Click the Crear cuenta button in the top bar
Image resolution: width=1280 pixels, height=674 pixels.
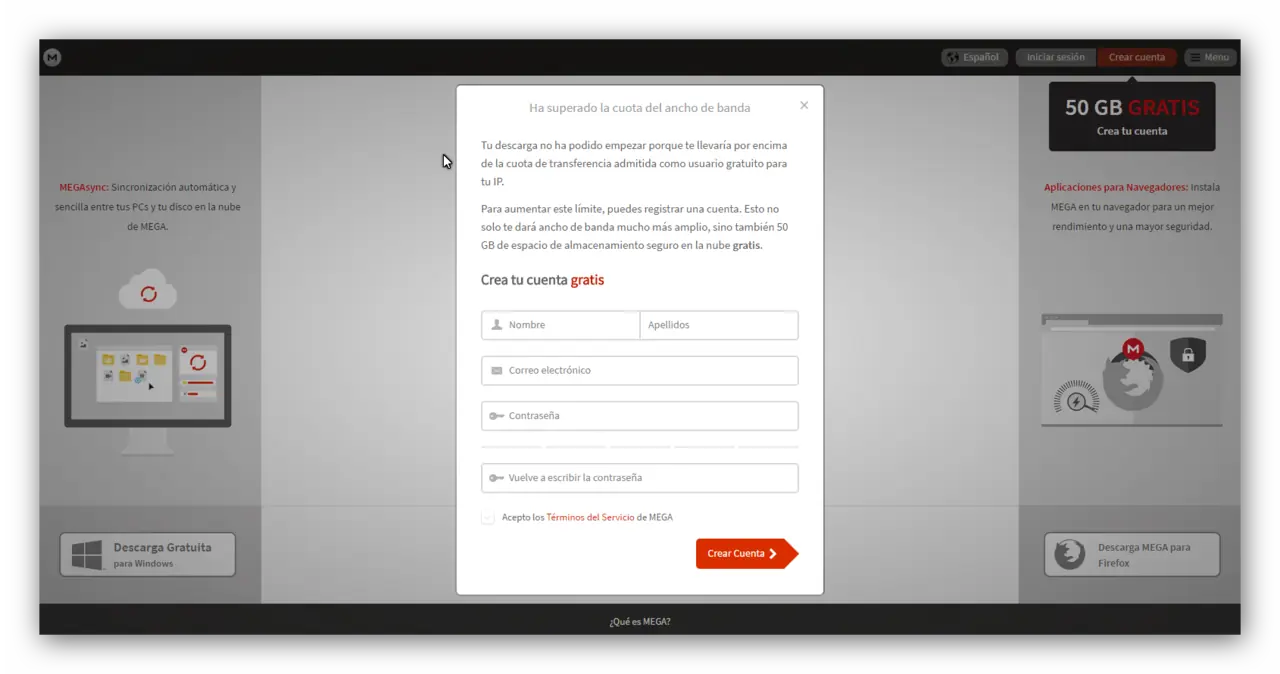tap(1136, 57)
